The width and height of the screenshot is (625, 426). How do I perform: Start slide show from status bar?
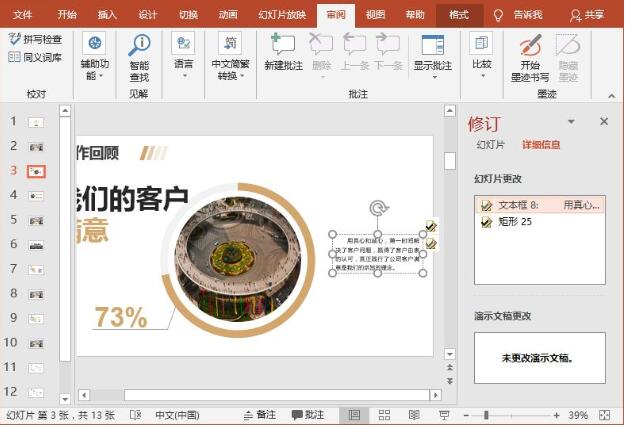click(444, 415)
